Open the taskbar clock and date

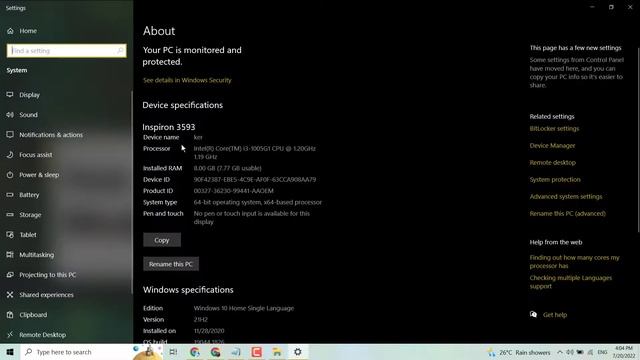tap(624, 352)
